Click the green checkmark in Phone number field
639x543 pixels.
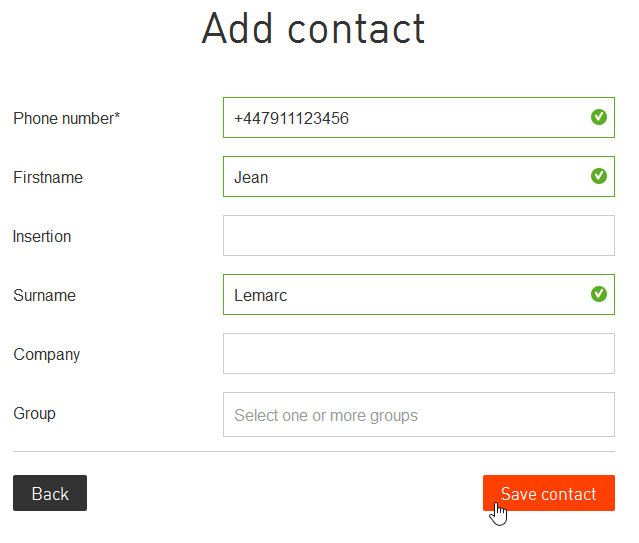point(599,117)
